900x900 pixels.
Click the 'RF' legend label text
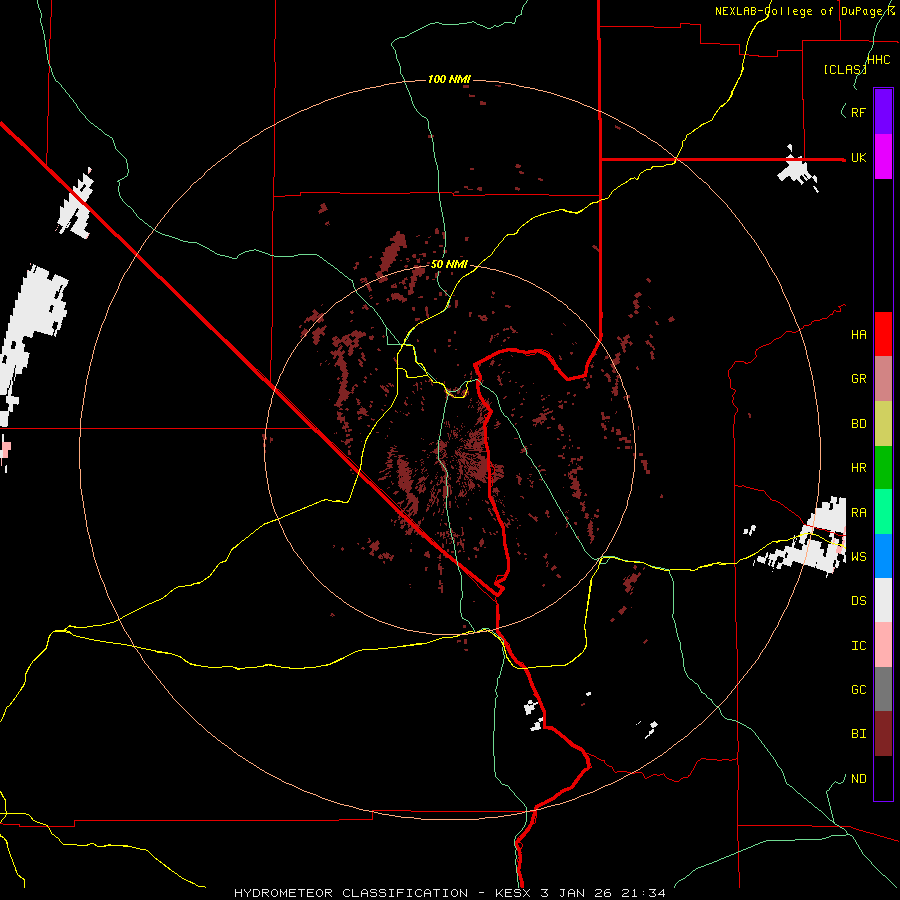point(858,112)
